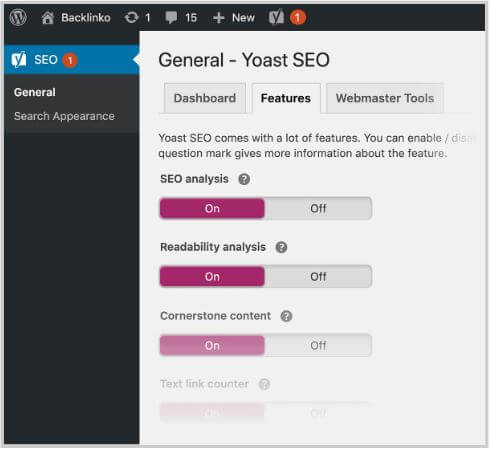
Task: Open the comments speech bubble icon
Action: click(x=171, y=18)
